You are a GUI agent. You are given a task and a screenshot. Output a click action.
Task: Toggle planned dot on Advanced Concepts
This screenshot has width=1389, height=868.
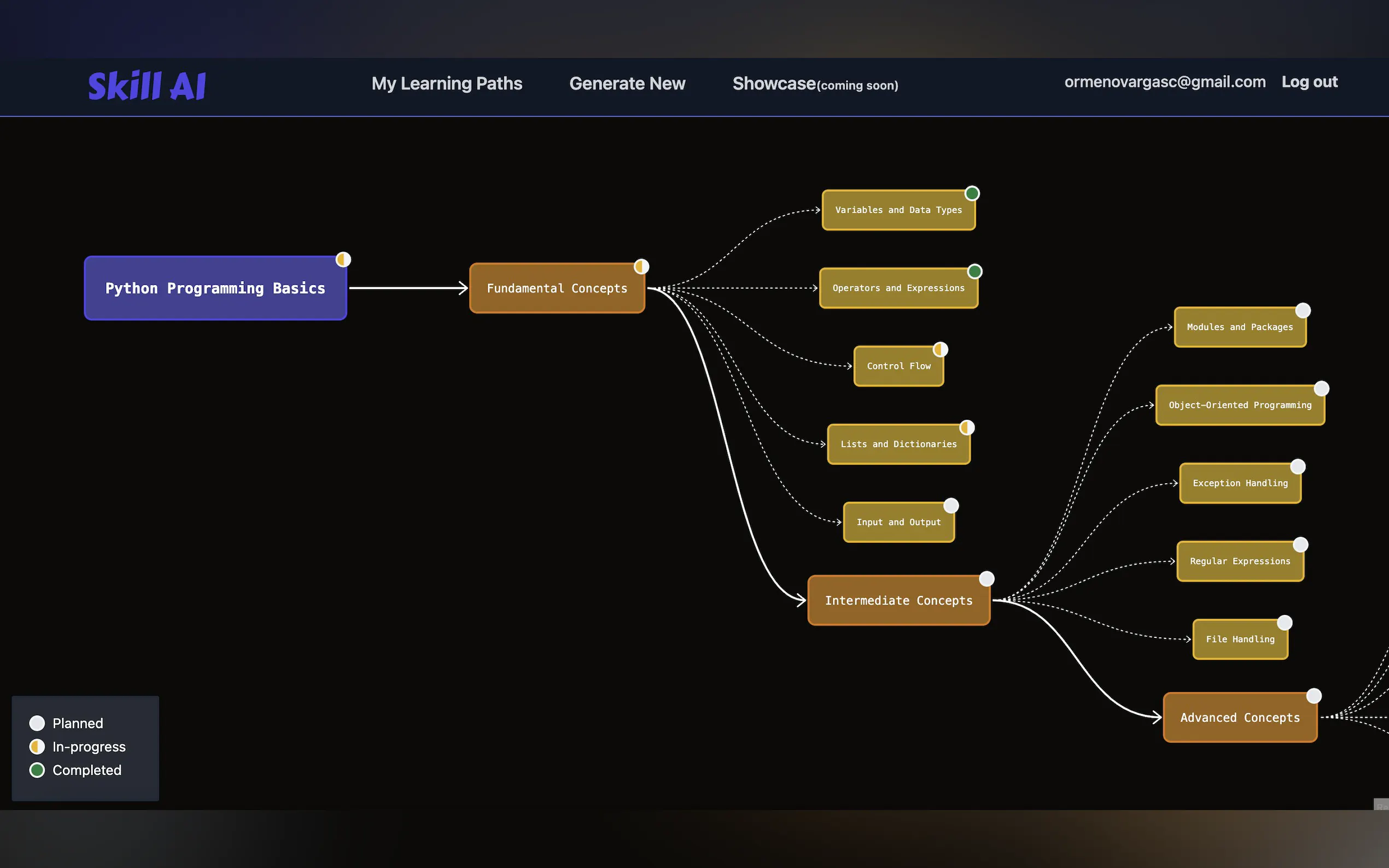[x=1314, y=696]
